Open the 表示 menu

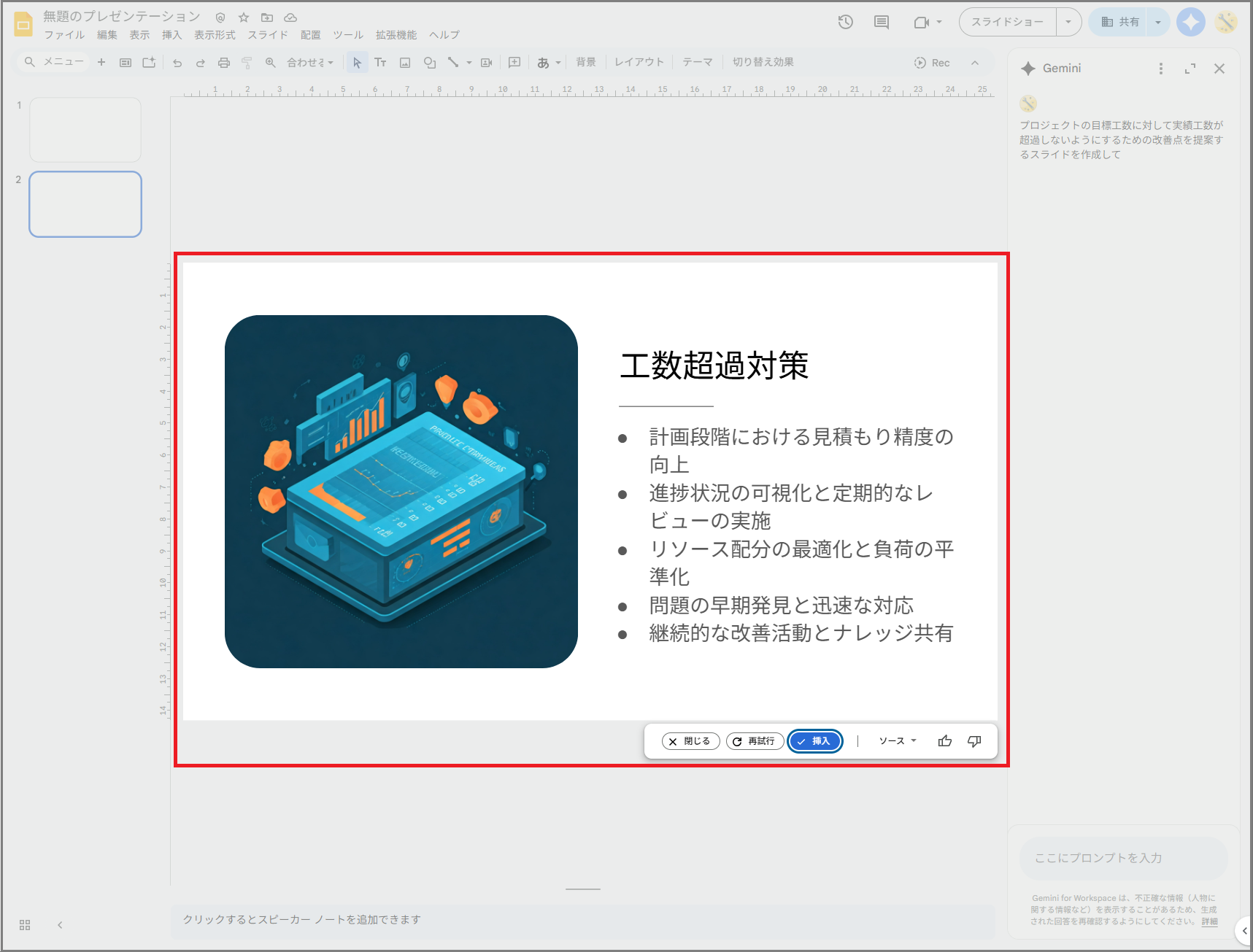[x=139, y=35]
